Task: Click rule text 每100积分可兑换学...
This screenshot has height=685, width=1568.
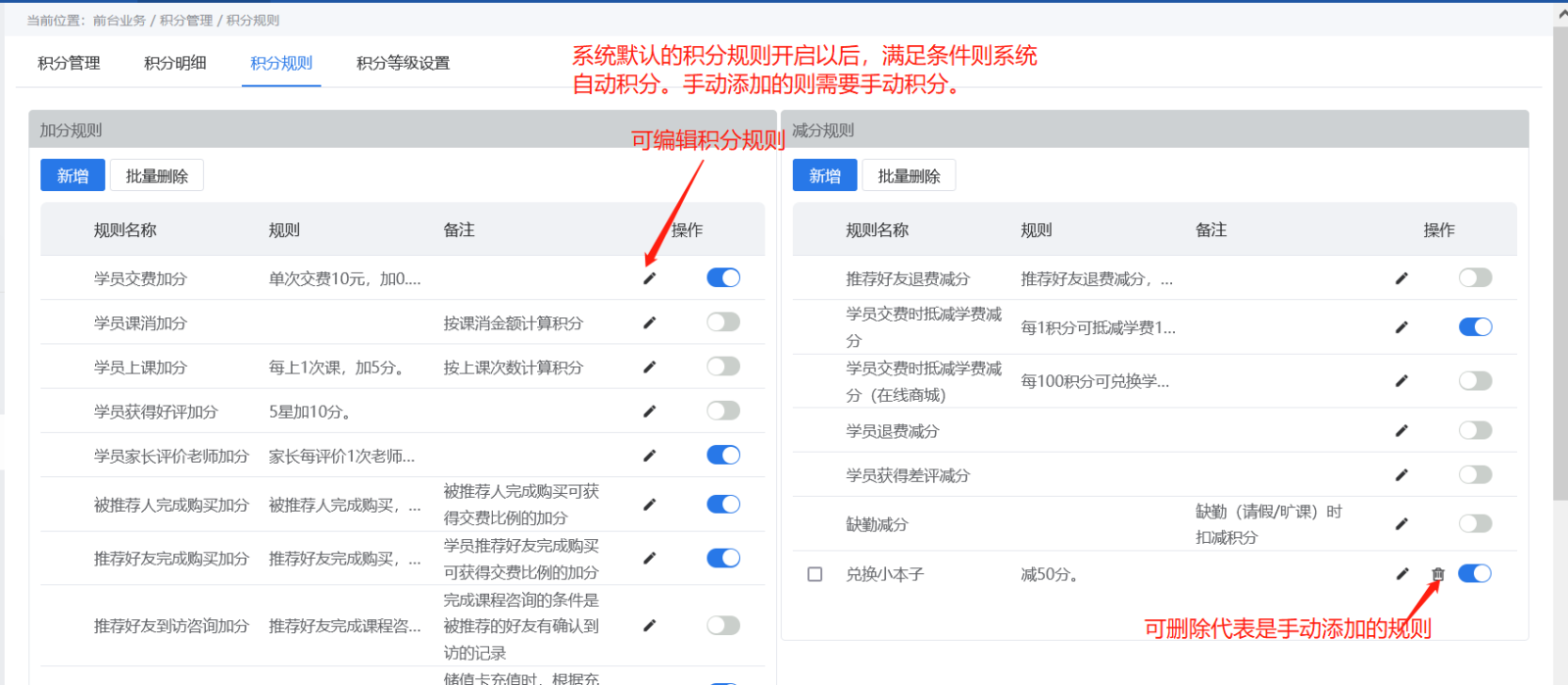Action: point(1095,381)
